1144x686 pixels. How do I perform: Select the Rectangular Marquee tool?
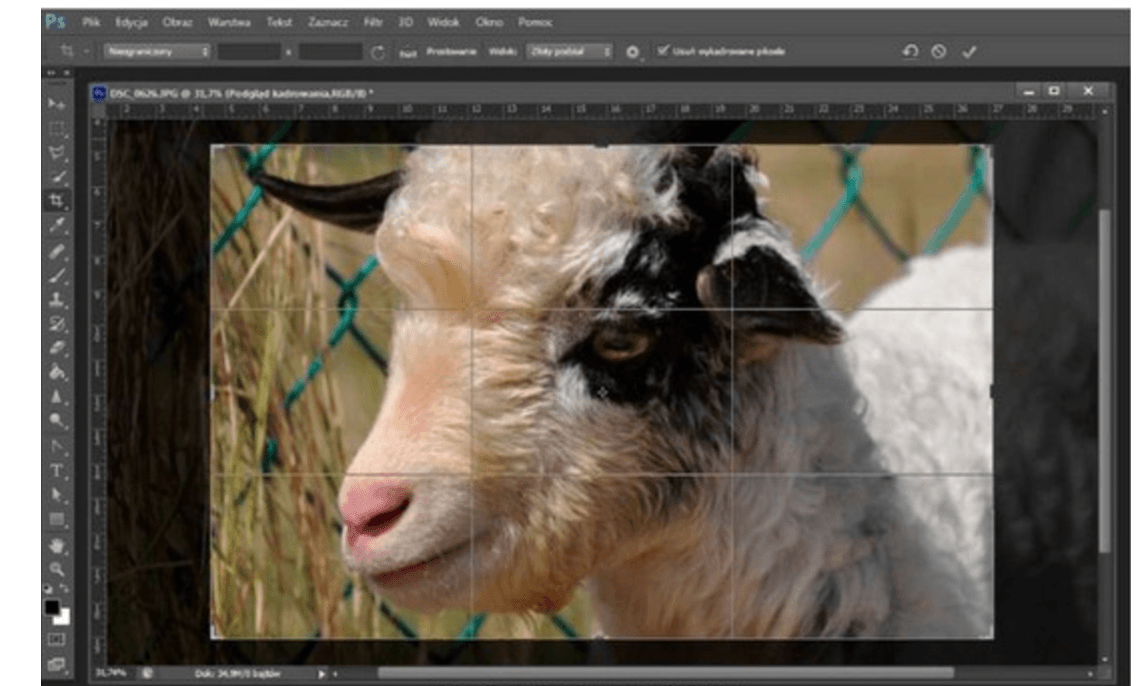click(58, 128)
